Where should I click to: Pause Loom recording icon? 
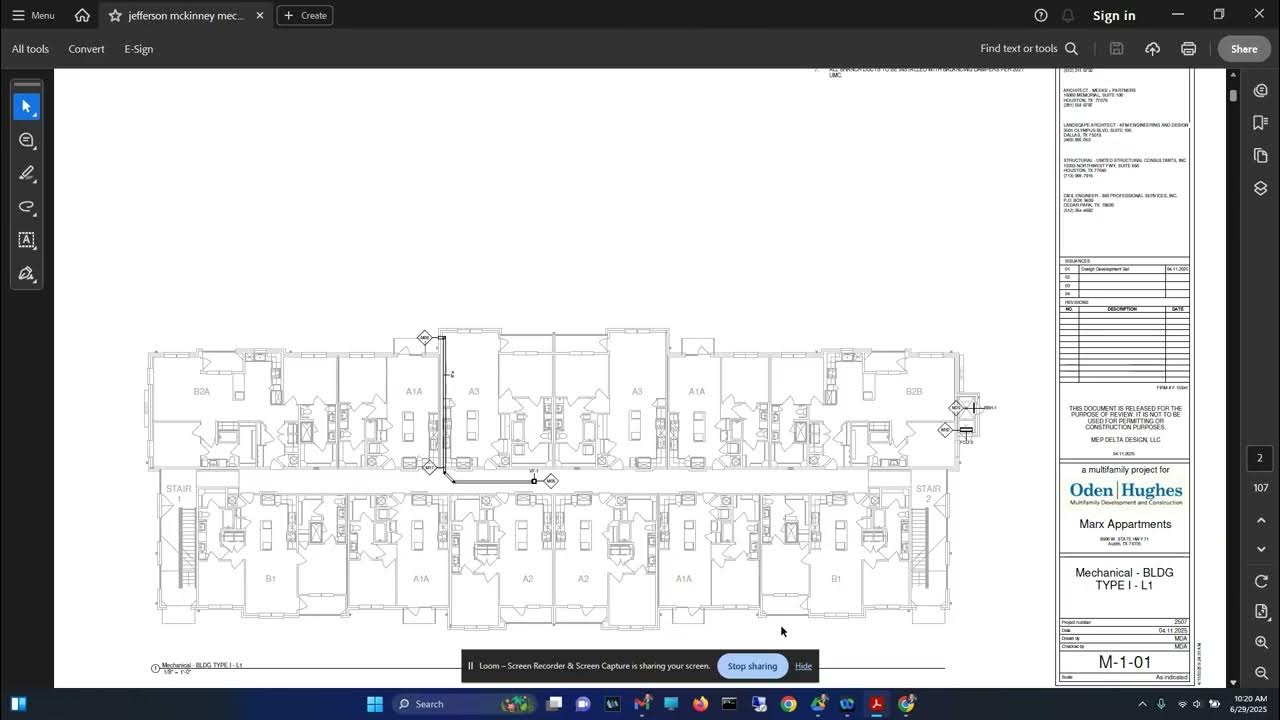(470, 666)
